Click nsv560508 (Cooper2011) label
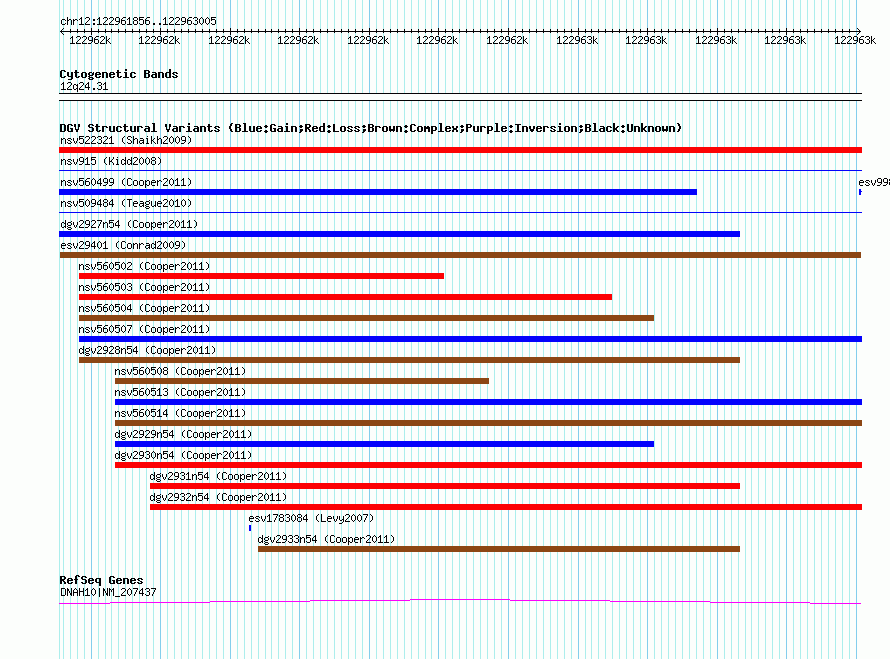 point(180,371)
